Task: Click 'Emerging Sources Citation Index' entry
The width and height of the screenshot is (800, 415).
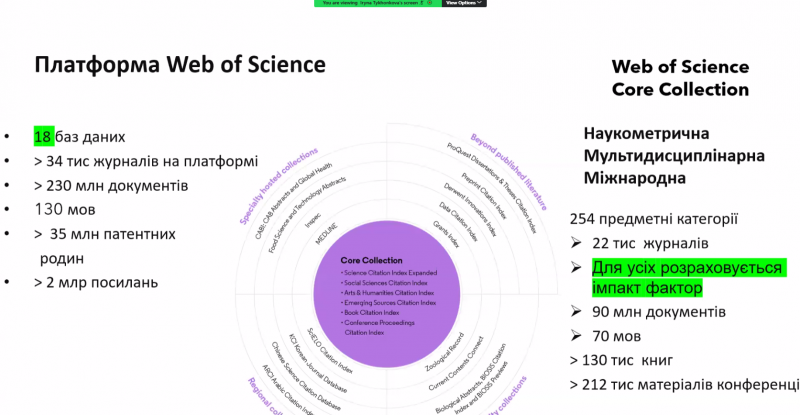Action: 389,303
